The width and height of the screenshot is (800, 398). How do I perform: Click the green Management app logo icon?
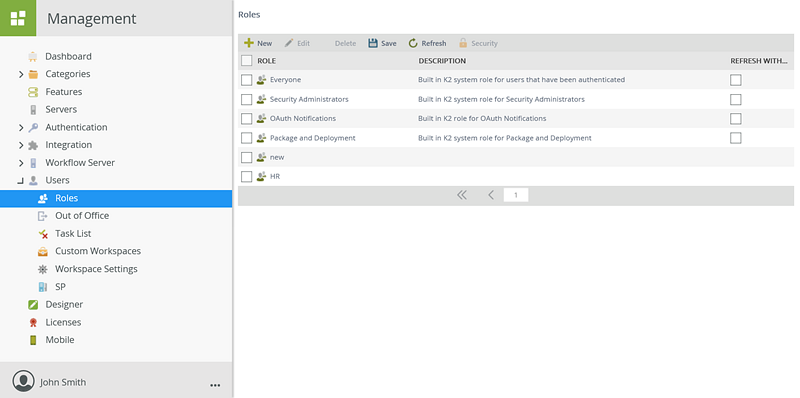18,18
